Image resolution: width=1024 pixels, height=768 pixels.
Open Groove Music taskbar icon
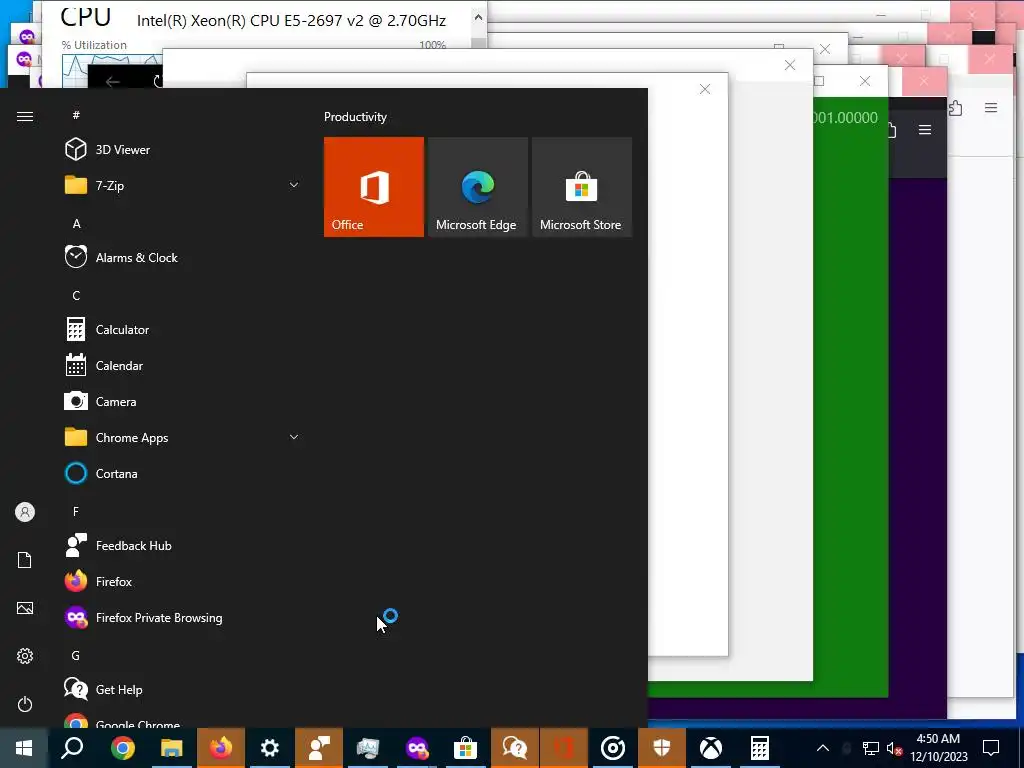pyautogui.click(x=613, y=748)
